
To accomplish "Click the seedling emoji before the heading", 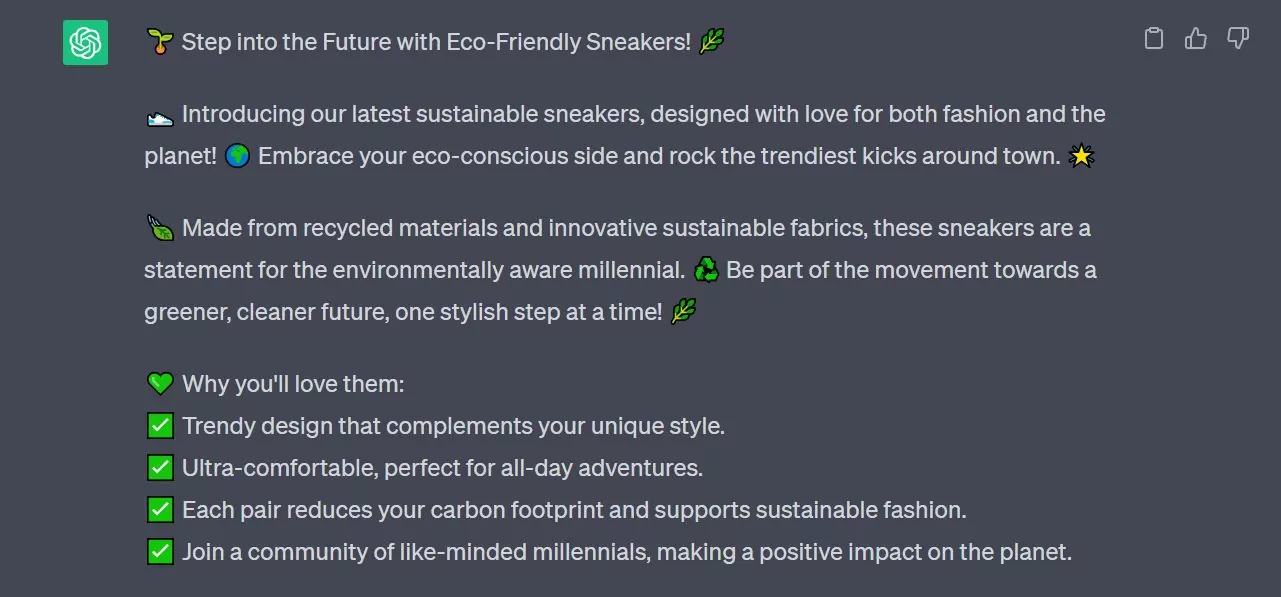I will [159, 42].
